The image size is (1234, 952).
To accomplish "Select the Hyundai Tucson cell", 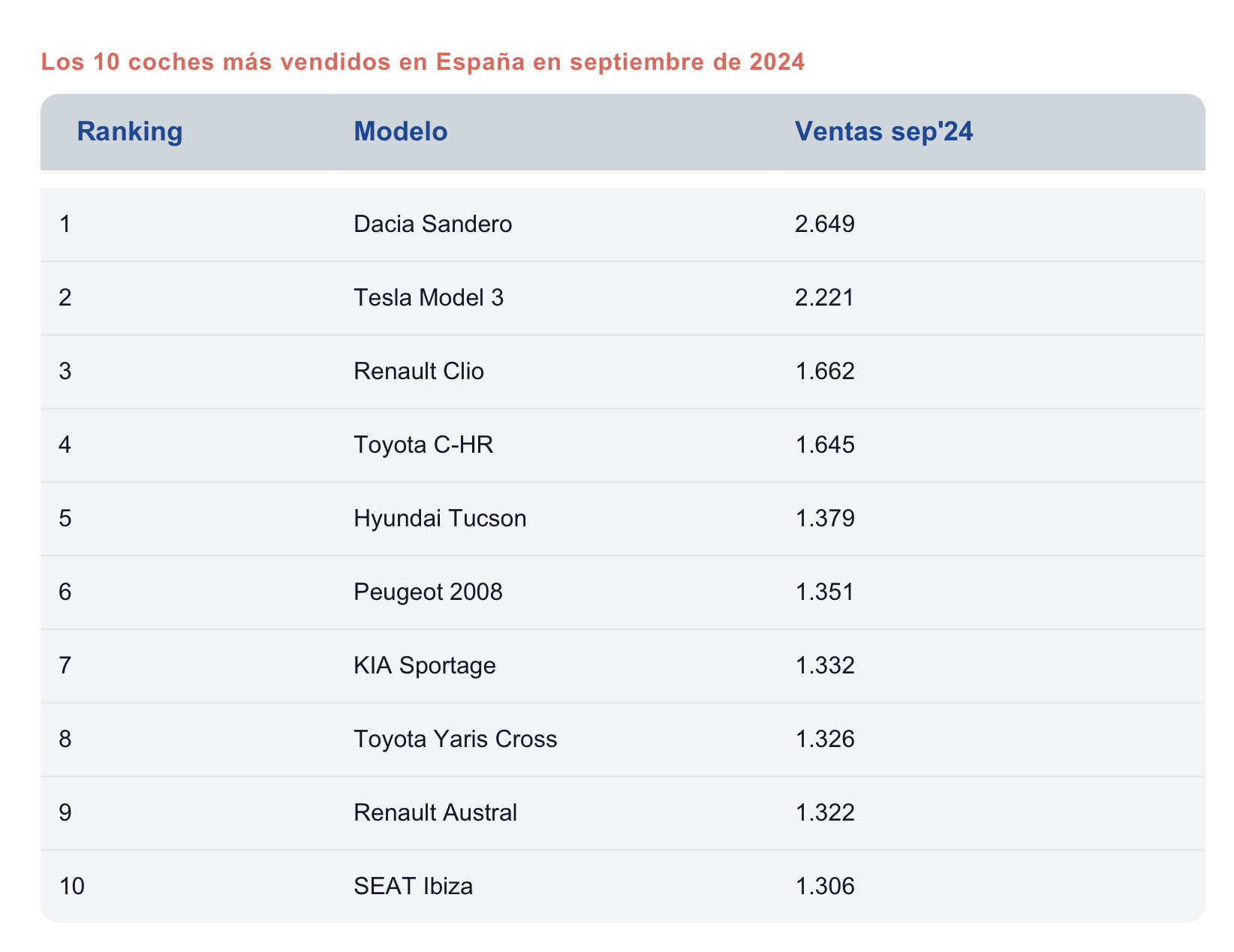I will [440, 519].
